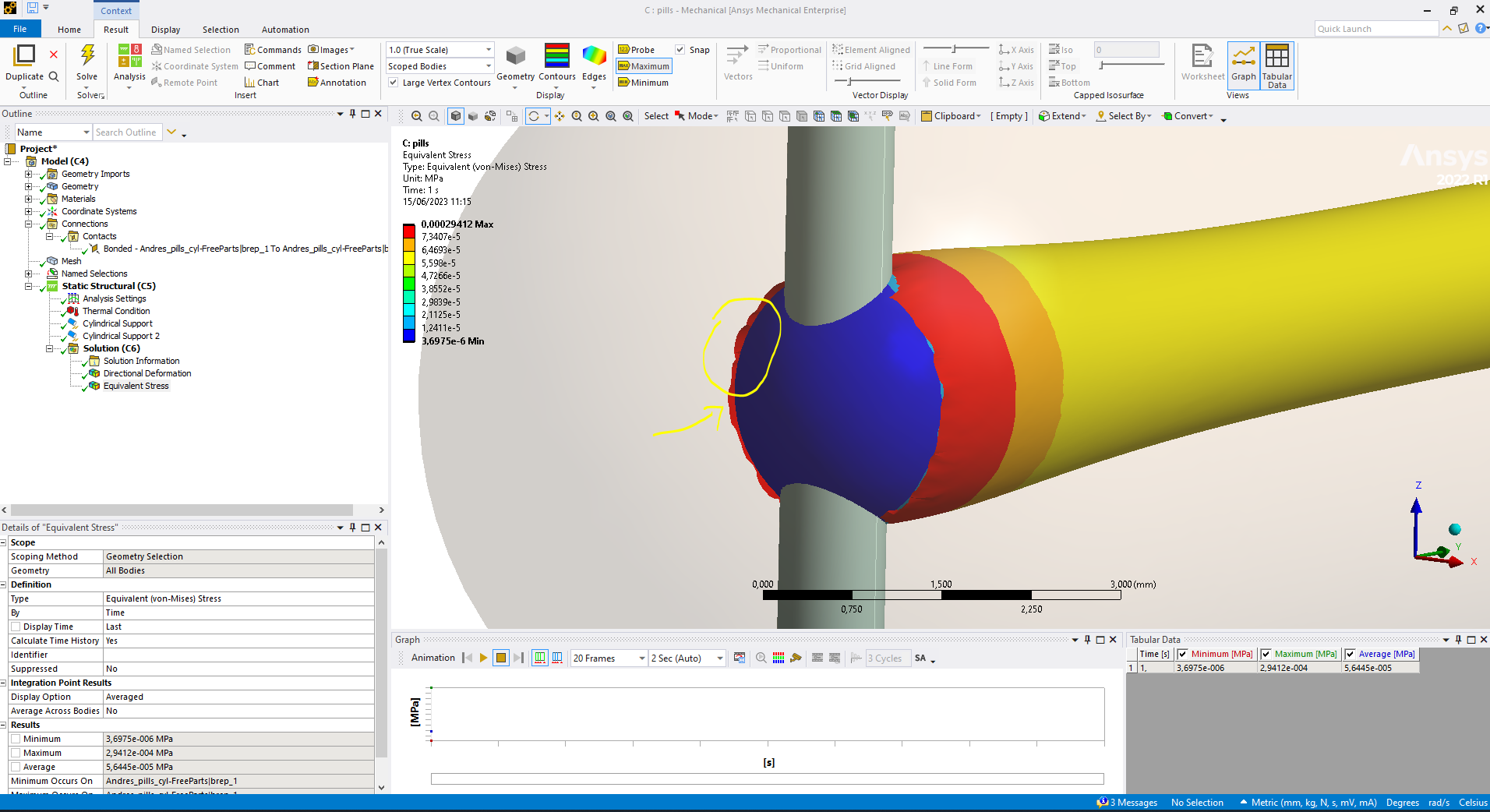Image resolution: width=1490 pixels, height=812 pixels.
Task: Open the Scoped Bodies dropdown
Action: pos(440,66)
